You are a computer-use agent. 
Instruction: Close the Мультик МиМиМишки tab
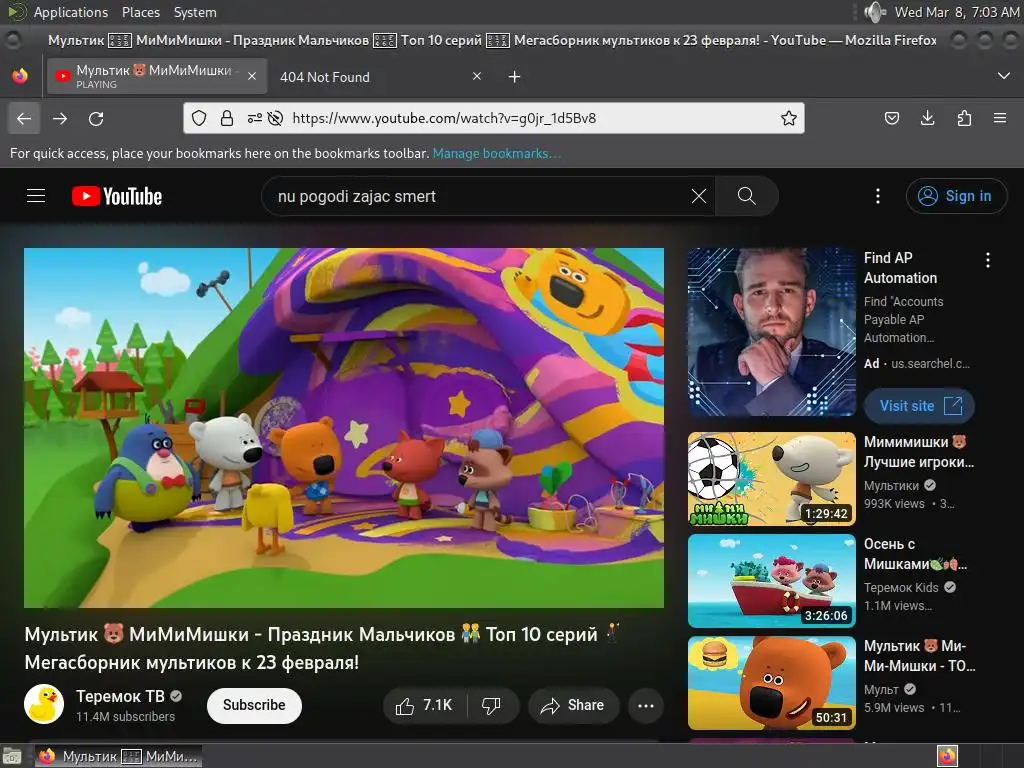[251, 76]
